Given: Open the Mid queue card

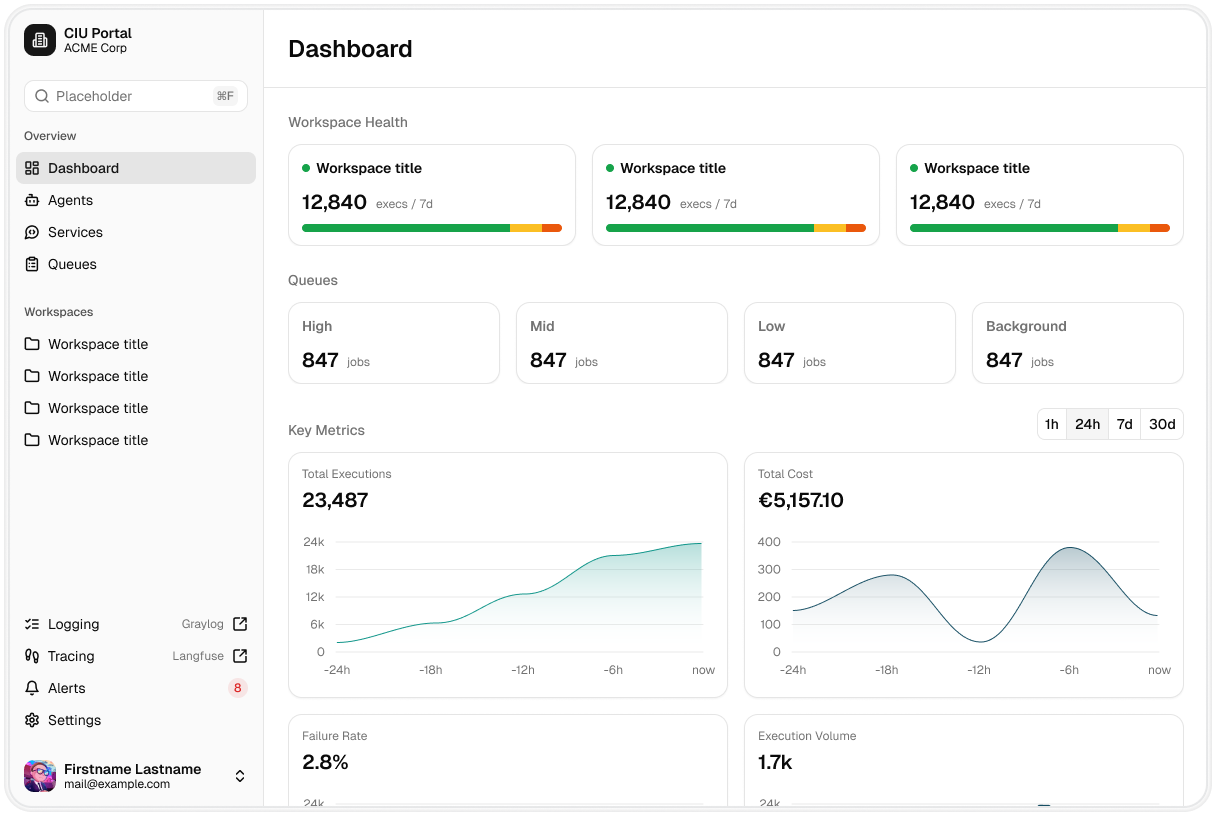Looking at the screenshot, I should tap(622, 343).
